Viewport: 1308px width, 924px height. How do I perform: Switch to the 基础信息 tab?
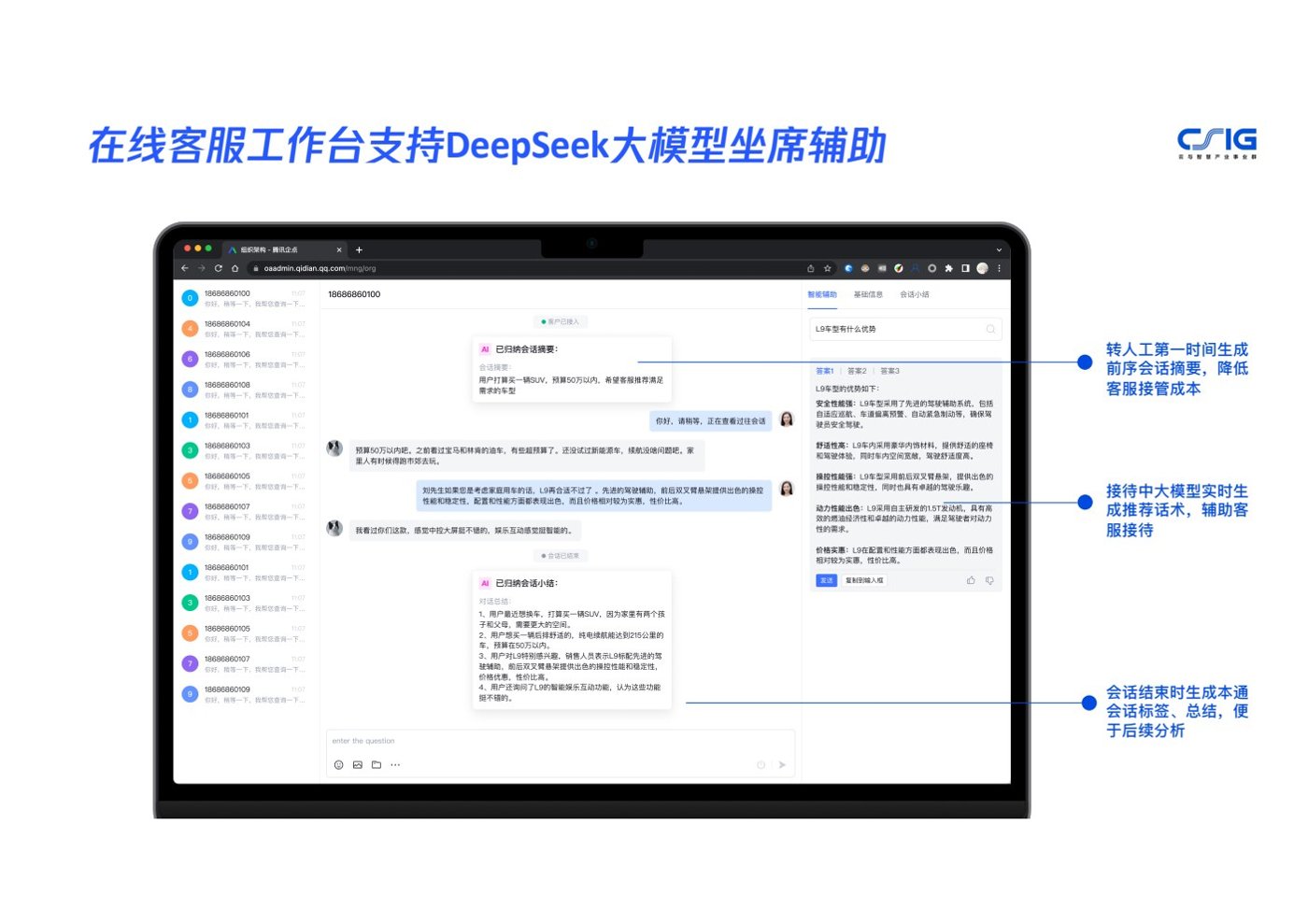tap(868, 294)
